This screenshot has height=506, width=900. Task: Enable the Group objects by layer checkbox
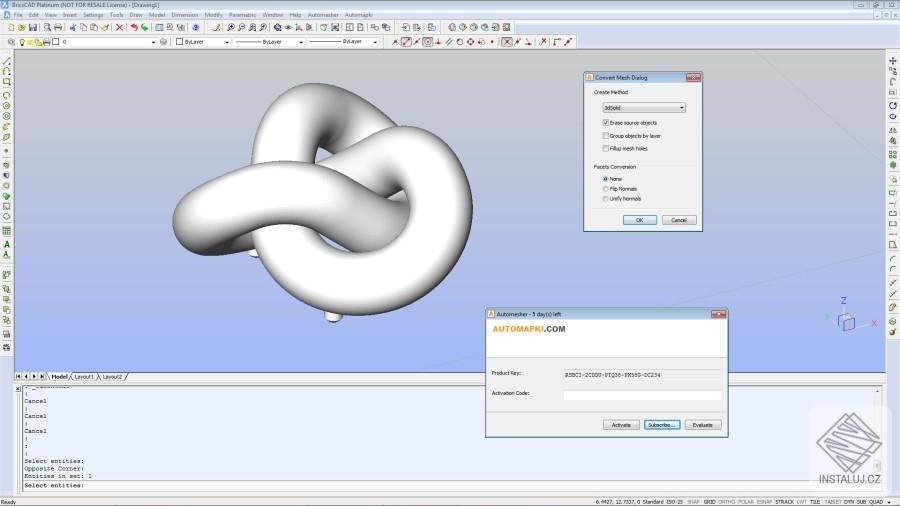point(606,136)
